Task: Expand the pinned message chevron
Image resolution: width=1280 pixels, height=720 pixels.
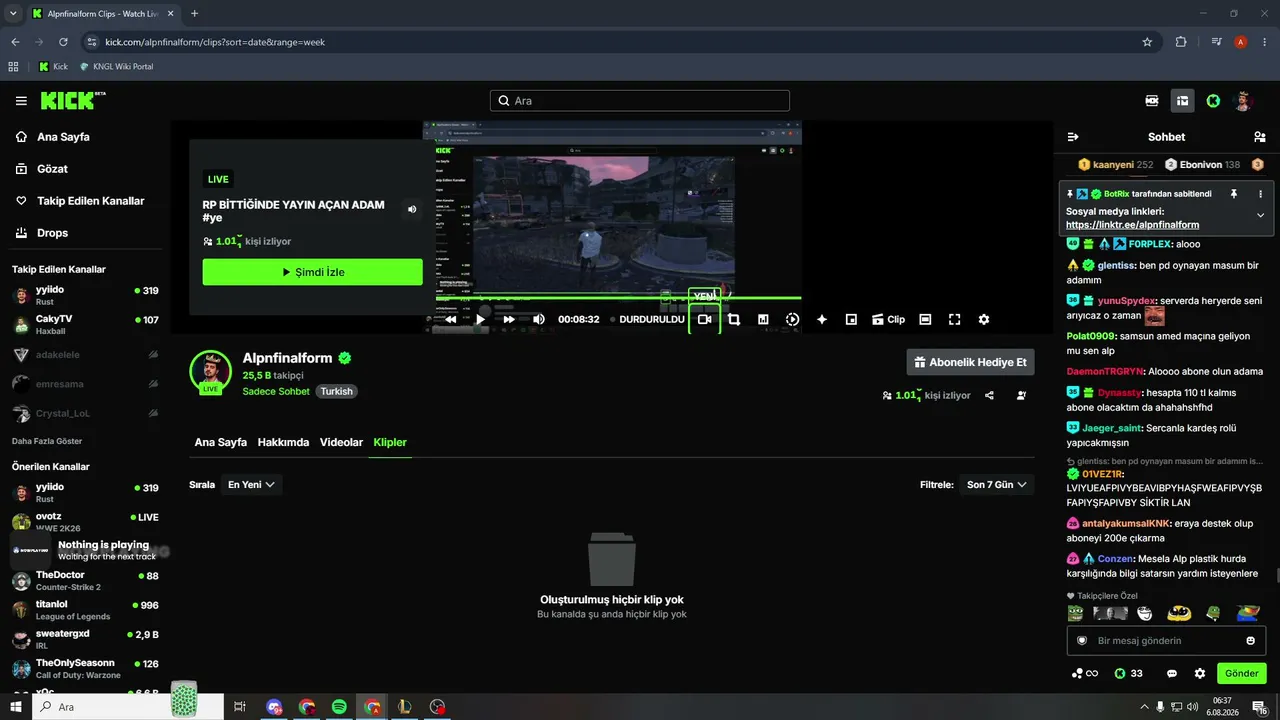Action: [1260, 215]
